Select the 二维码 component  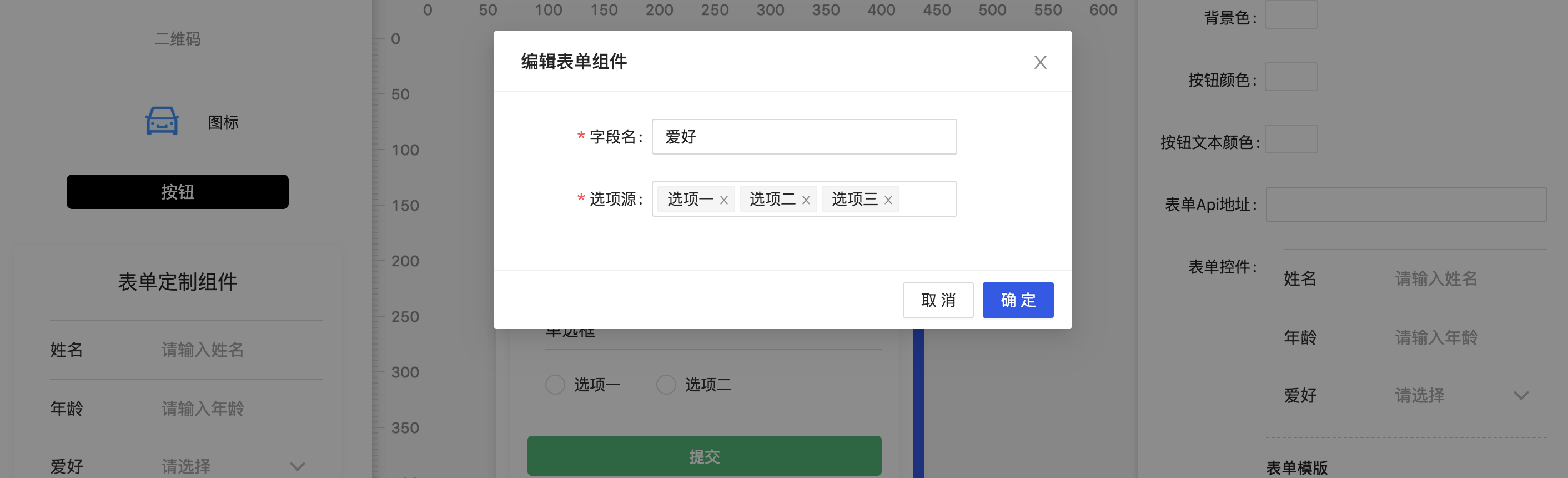click(x=177, y=39)
